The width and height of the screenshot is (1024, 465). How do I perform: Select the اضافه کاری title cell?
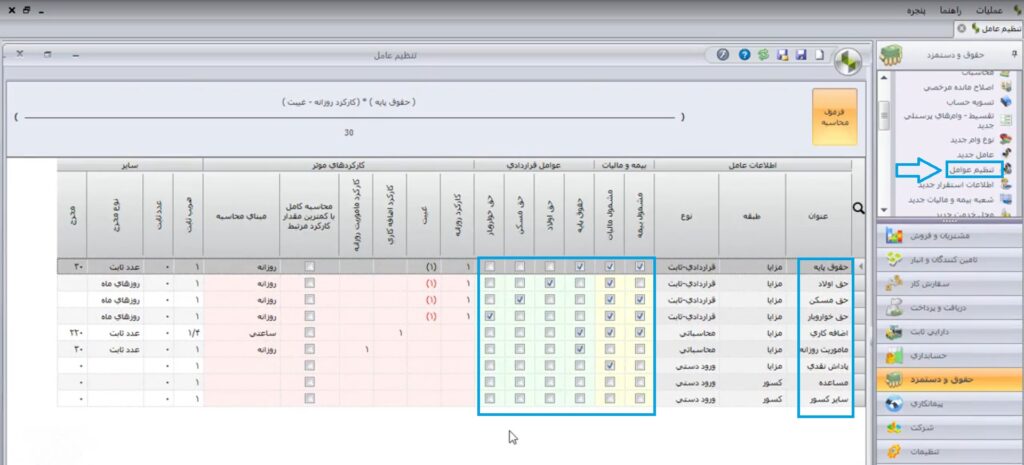point(819,332)
